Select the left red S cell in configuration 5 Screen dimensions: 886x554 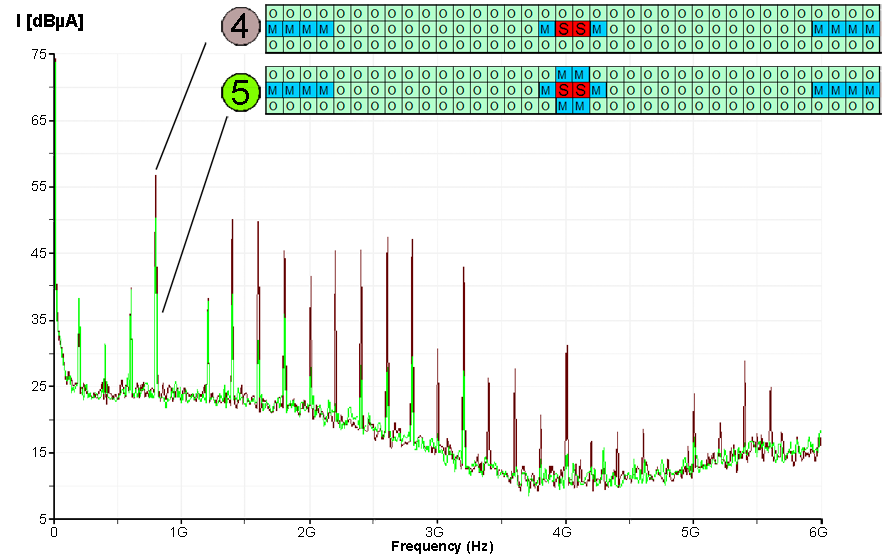[563, 91]
